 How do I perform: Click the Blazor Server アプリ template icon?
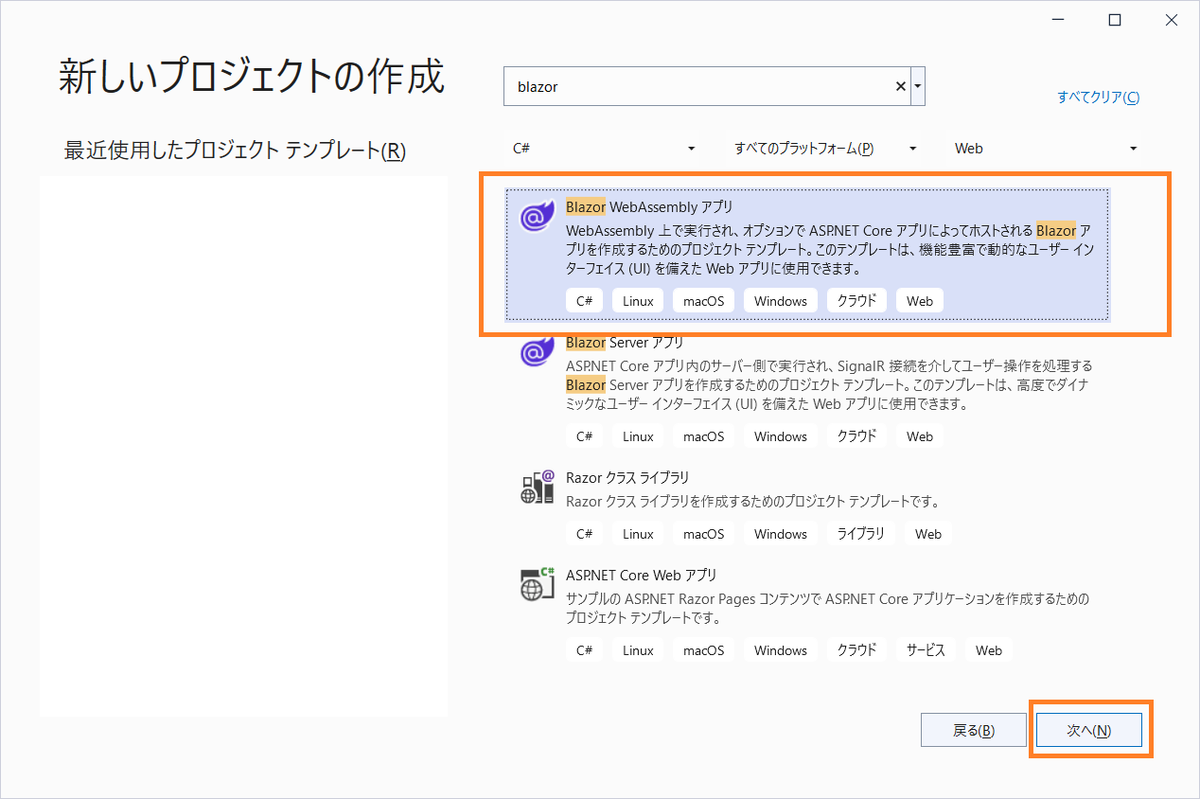(537, 352)
